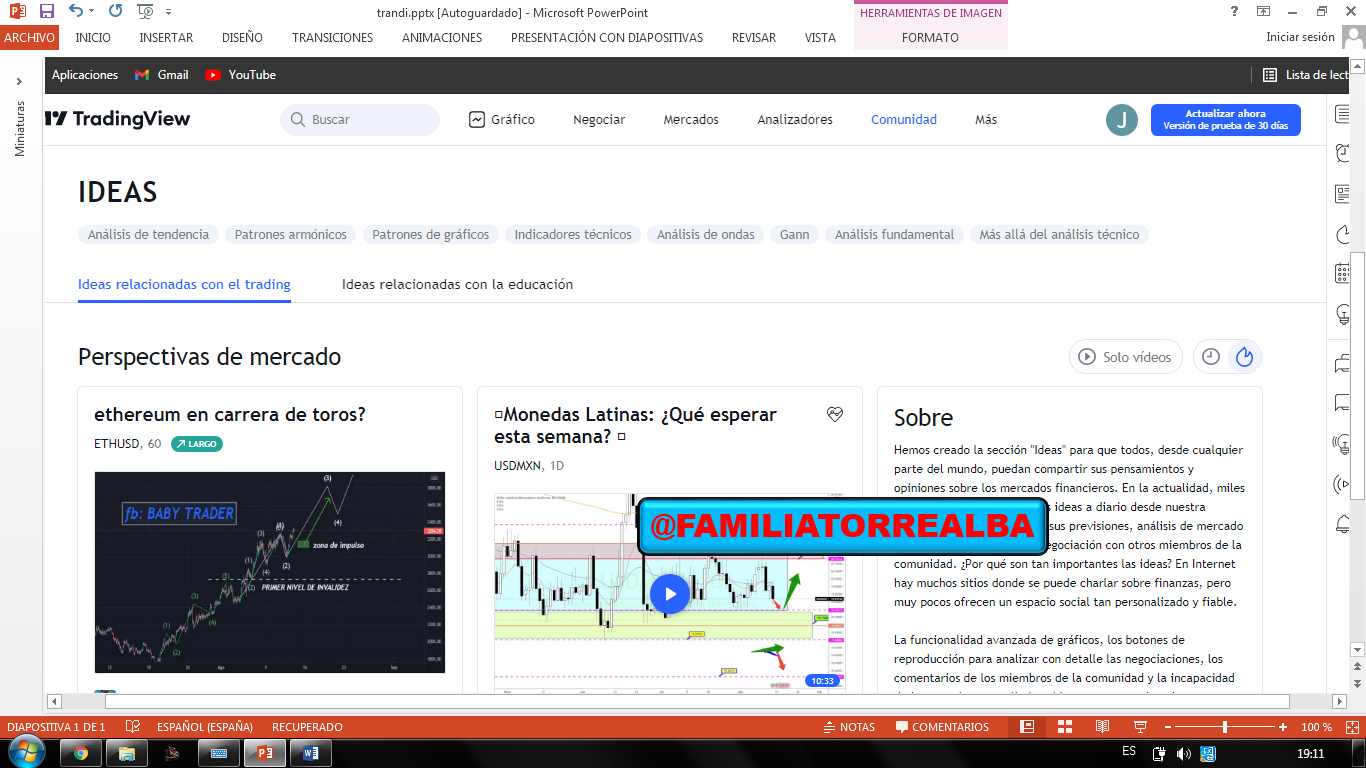
Task: Open the ethereum en carrera de toros idea
Action: tap(230, 415)
